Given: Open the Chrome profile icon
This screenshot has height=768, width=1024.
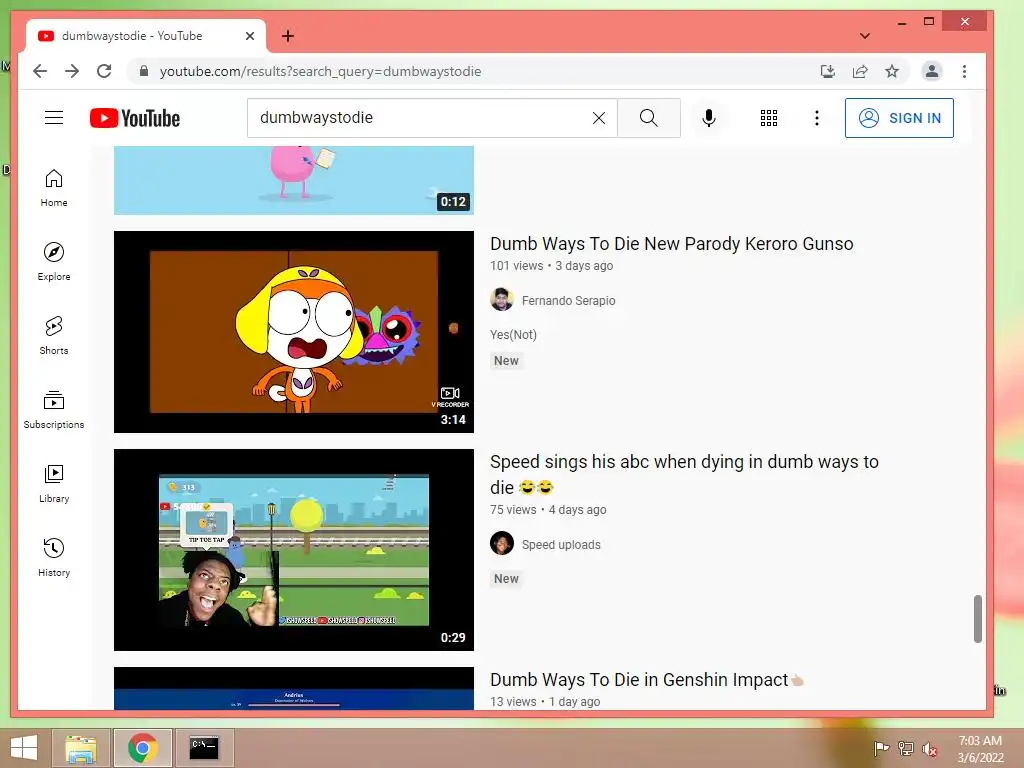Looking at the screenshot, I should point(932,71).
